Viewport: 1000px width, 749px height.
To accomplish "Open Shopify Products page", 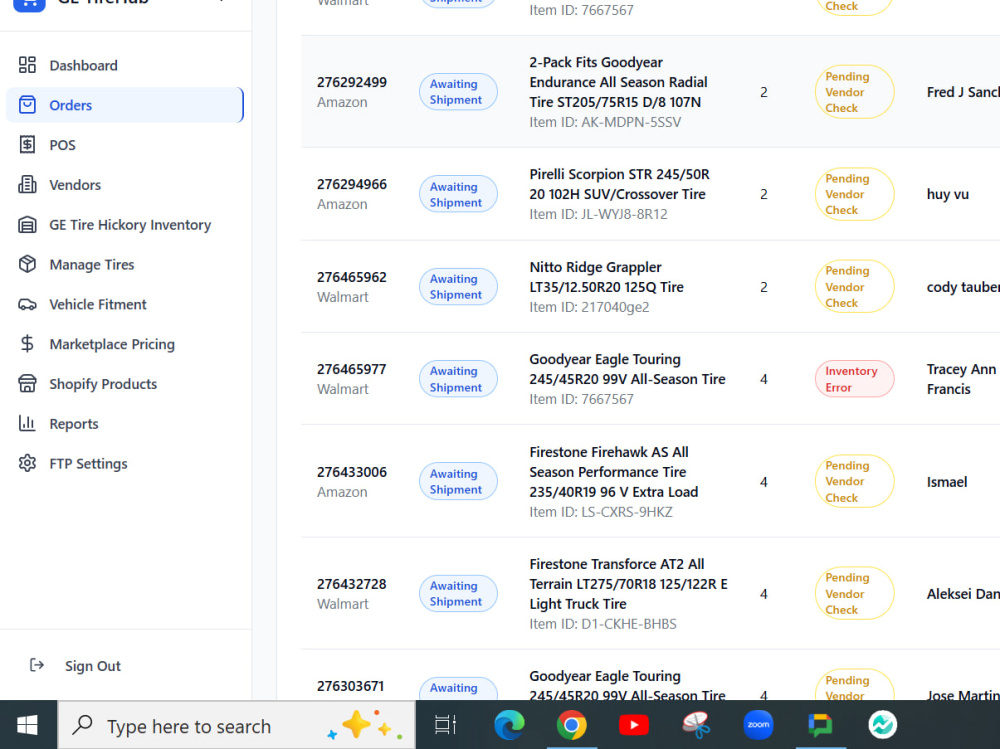I will tap(103, 384).
